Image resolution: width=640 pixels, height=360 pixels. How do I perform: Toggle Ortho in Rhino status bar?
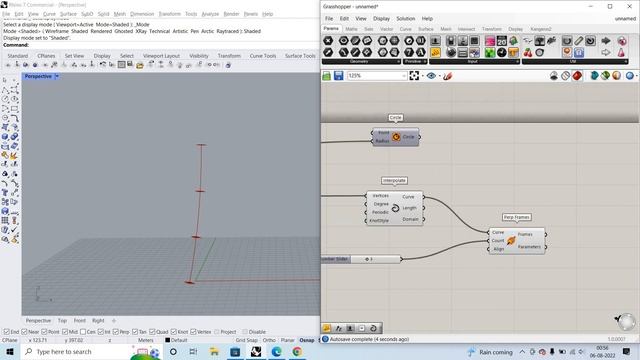269,340
